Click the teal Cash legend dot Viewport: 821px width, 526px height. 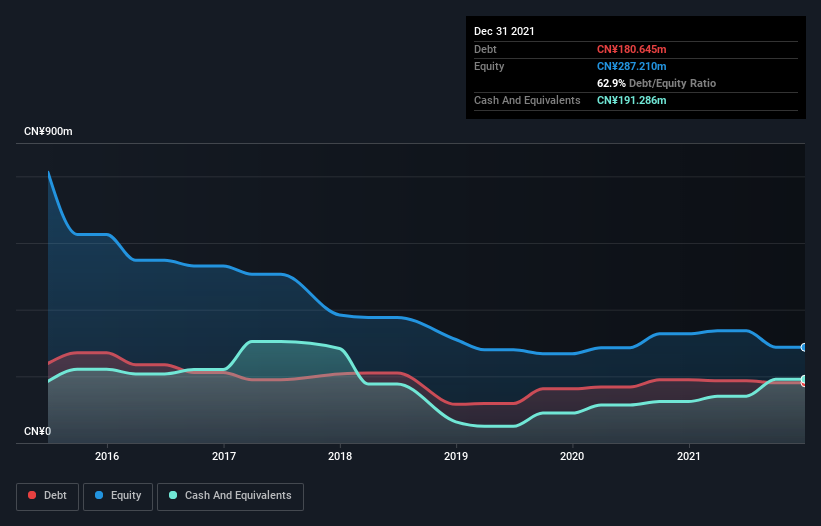[x=173, y=495]
